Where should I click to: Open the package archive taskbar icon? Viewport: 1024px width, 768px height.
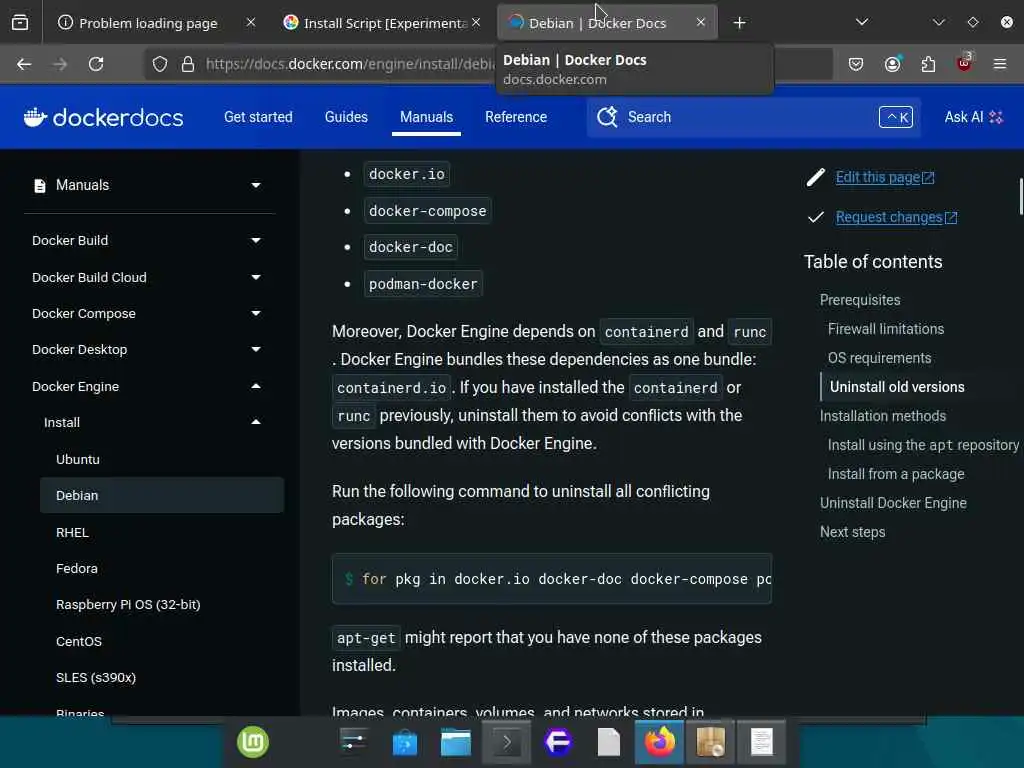coord(711,743)
